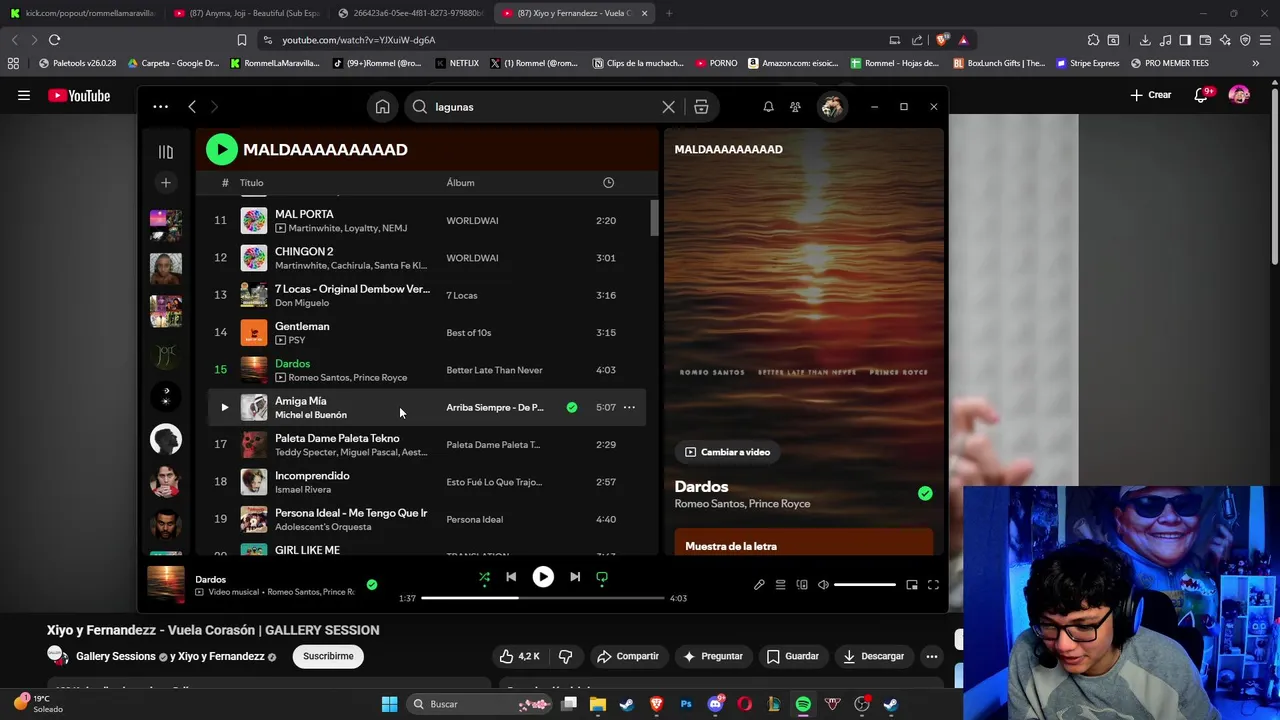Select the Gentleman track row
This screenshot has width=1280, height=720.
(427, 332)
